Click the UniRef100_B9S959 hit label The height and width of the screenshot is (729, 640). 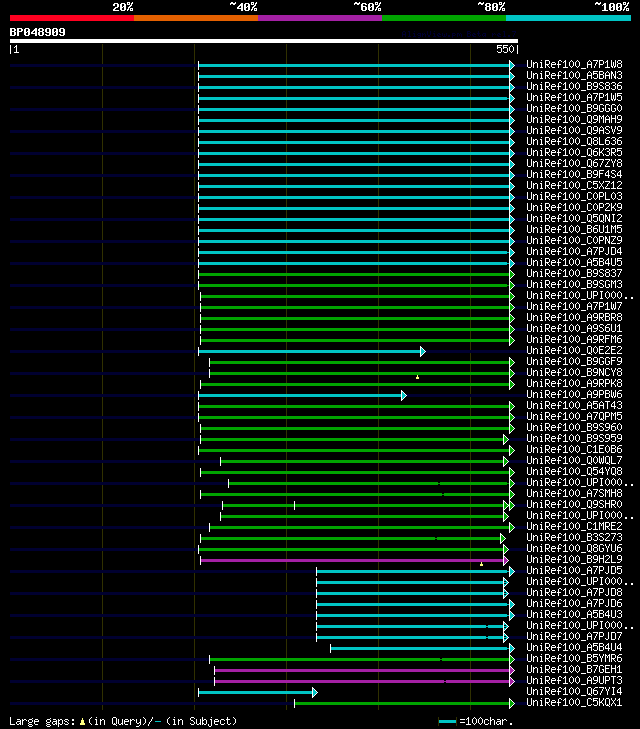tap(574, 438)
